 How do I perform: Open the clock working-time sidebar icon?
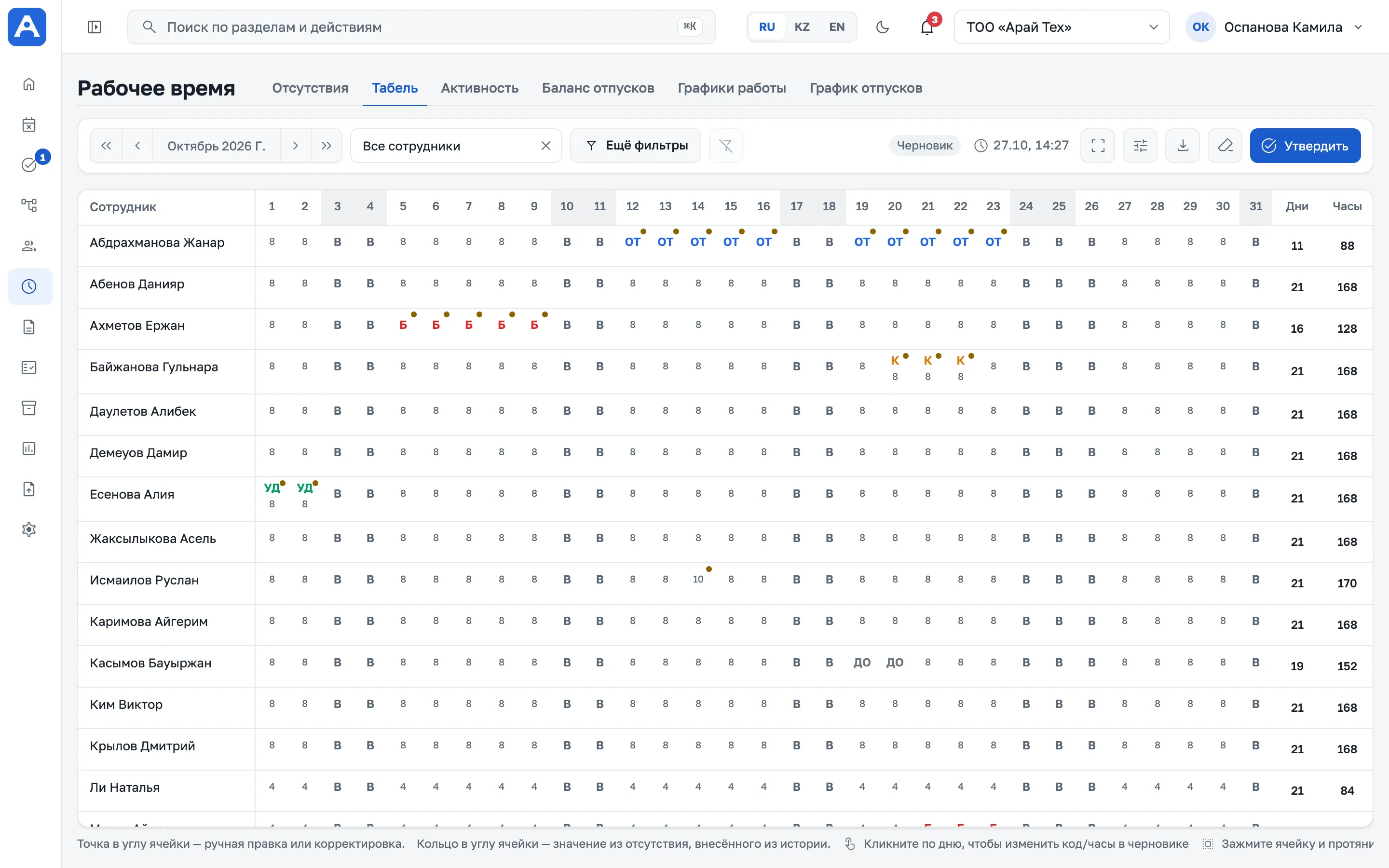30,286
